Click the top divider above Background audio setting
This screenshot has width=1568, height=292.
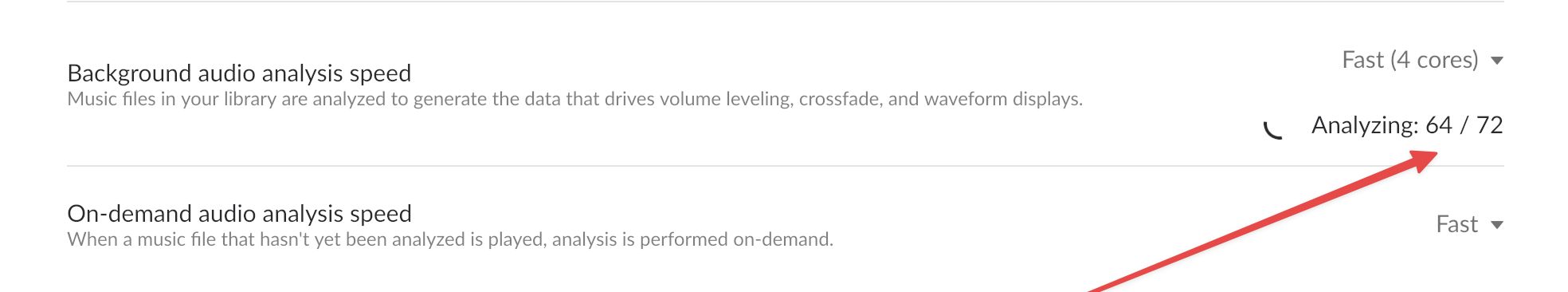pyautogui.click(x=786, y=2)
